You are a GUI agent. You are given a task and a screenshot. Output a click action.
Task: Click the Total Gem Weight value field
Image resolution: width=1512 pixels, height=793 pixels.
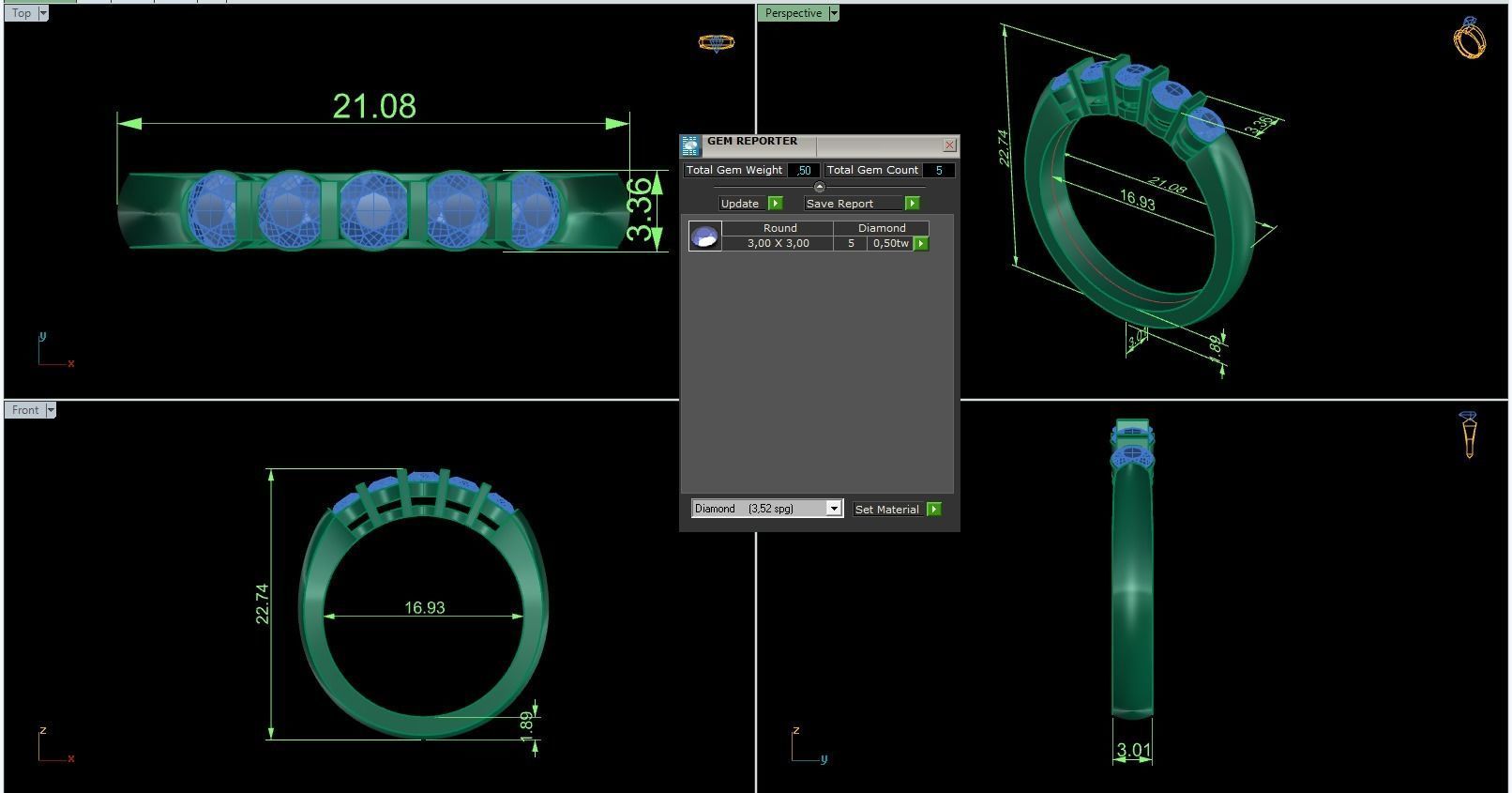(803, 170)
